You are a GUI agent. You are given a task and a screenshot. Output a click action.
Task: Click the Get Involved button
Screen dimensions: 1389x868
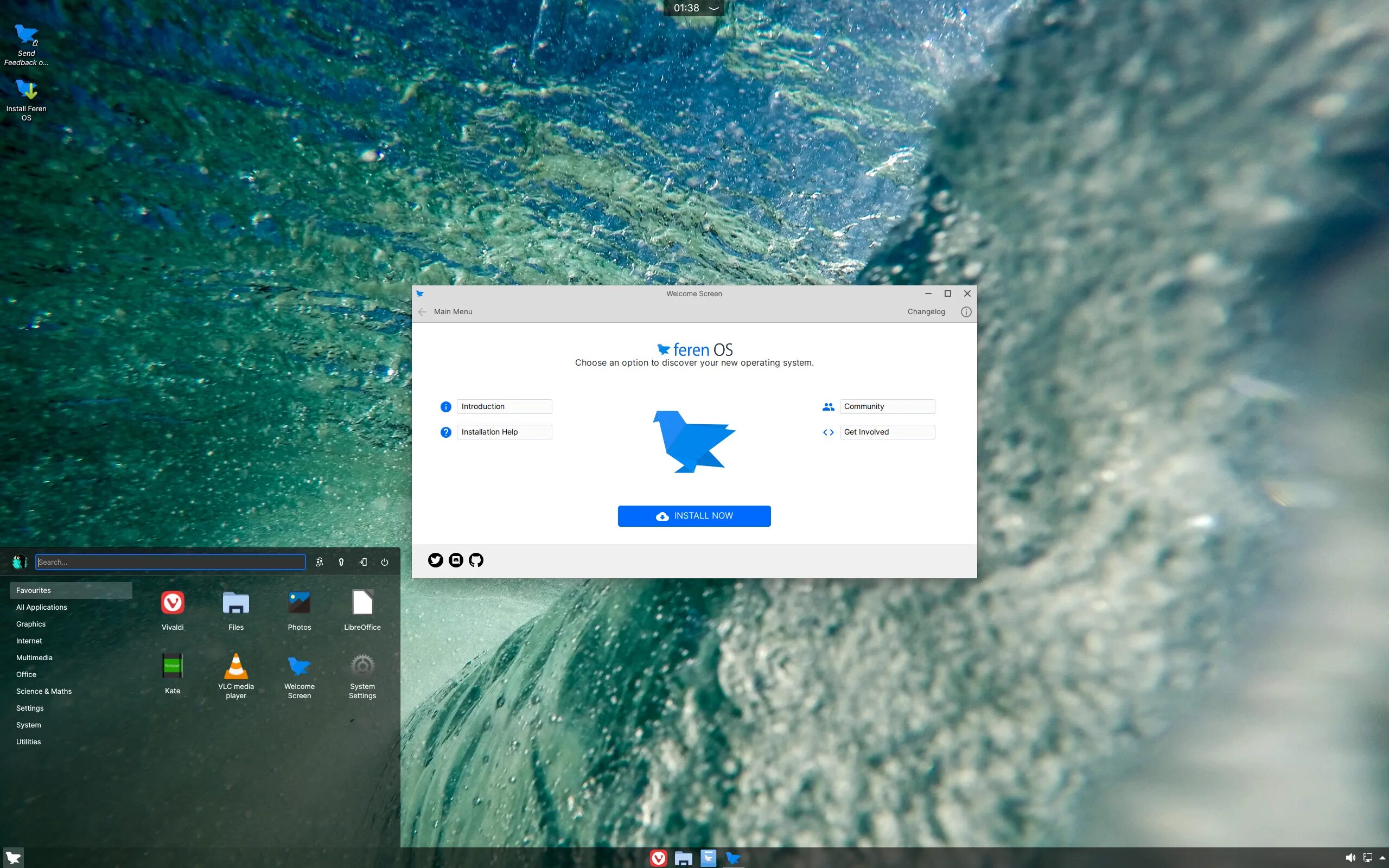pos(887,432)
